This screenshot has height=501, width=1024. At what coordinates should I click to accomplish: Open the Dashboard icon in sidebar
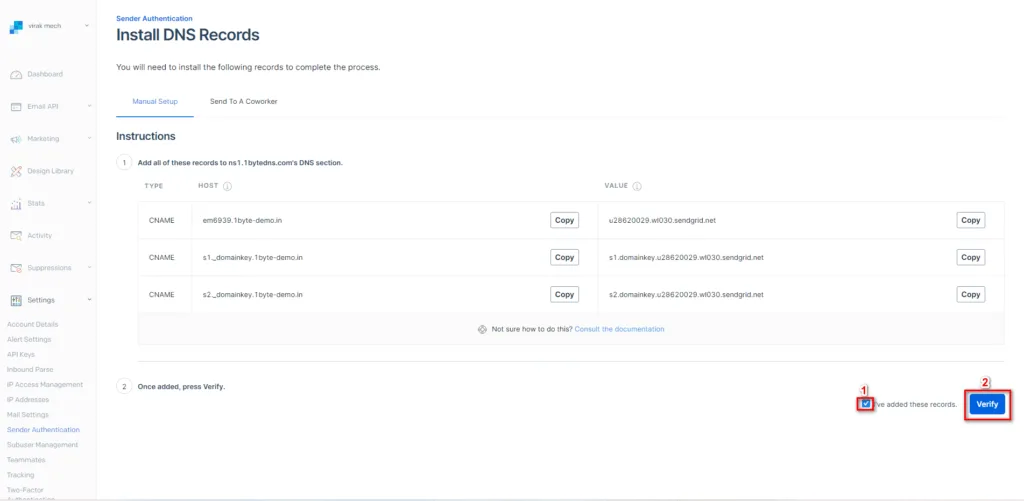(16, 75)
